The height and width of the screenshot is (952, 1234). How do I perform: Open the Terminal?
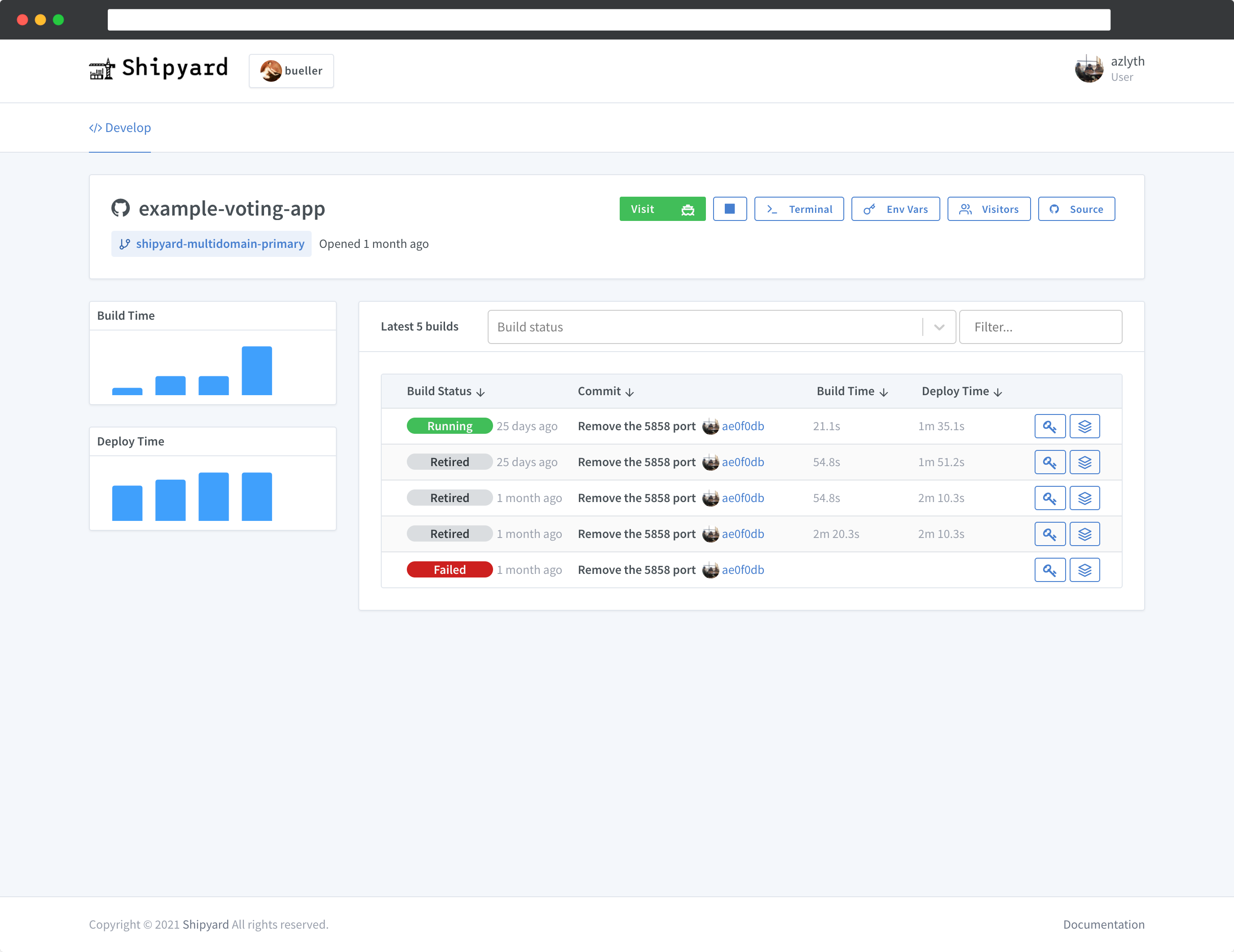click(x=799, y=209)
